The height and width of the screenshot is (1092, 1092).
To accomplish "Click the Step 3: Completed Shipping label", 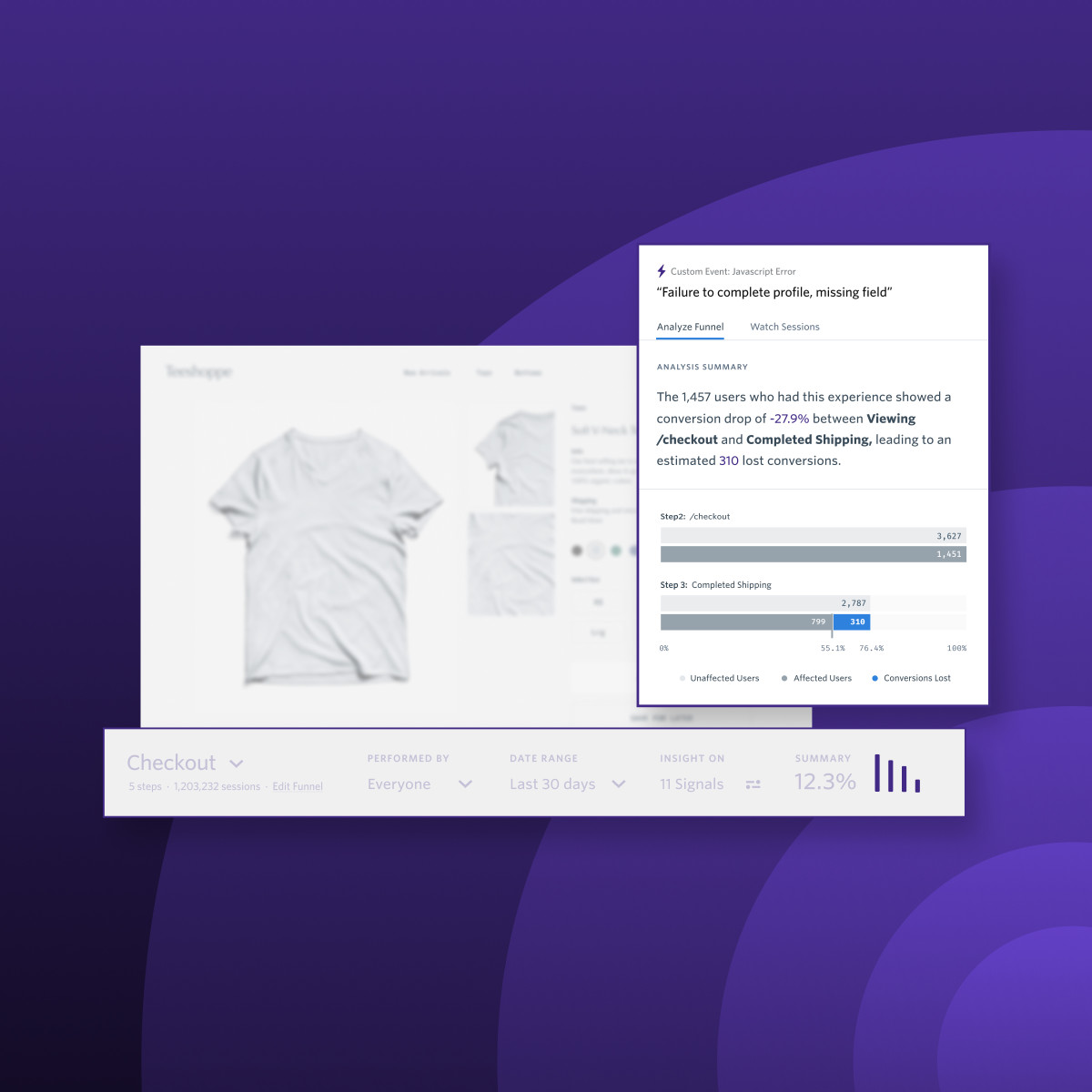I will click(715, 585).
